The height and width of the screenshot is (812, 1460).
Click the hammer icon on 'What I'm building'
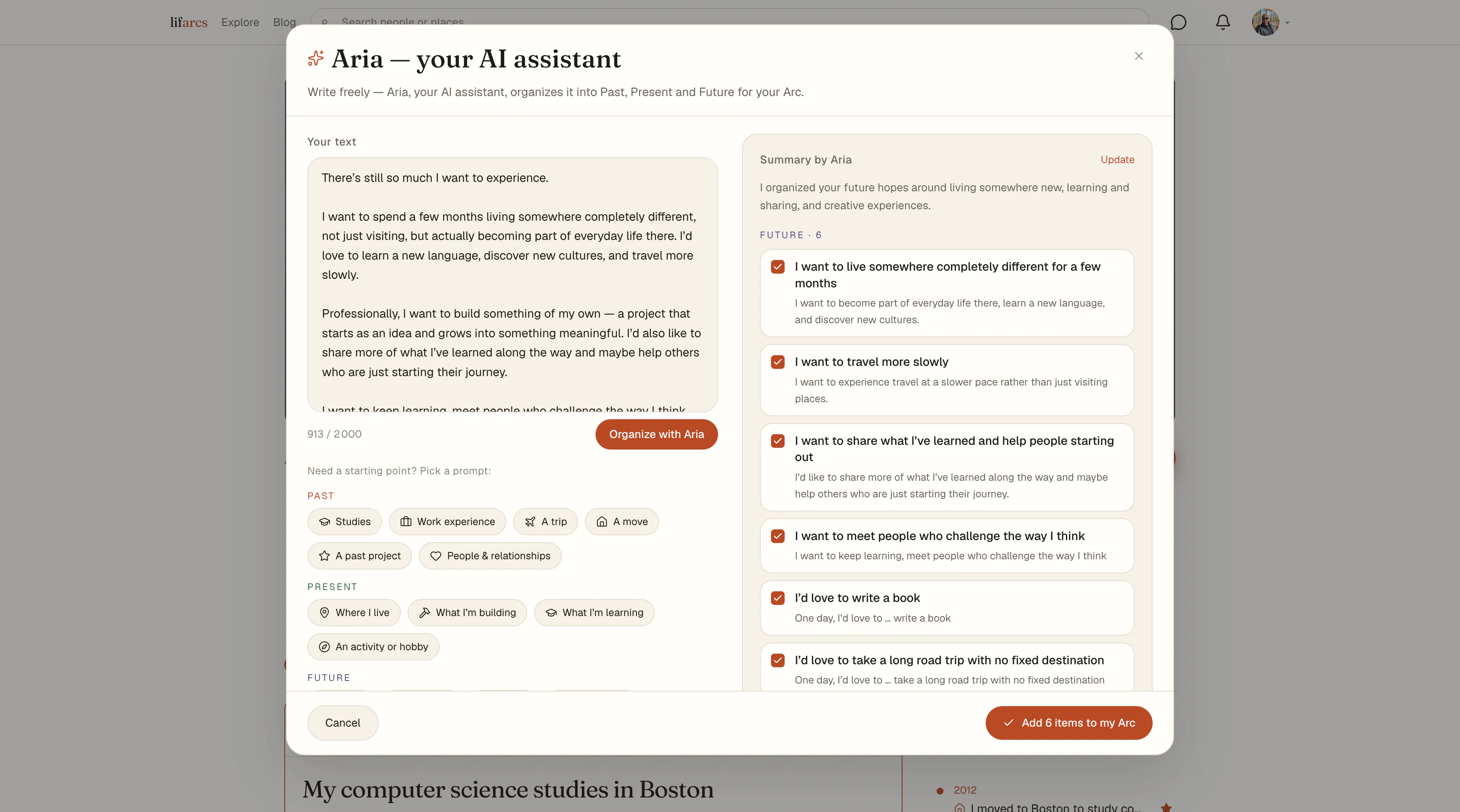(x=424, y=613)
